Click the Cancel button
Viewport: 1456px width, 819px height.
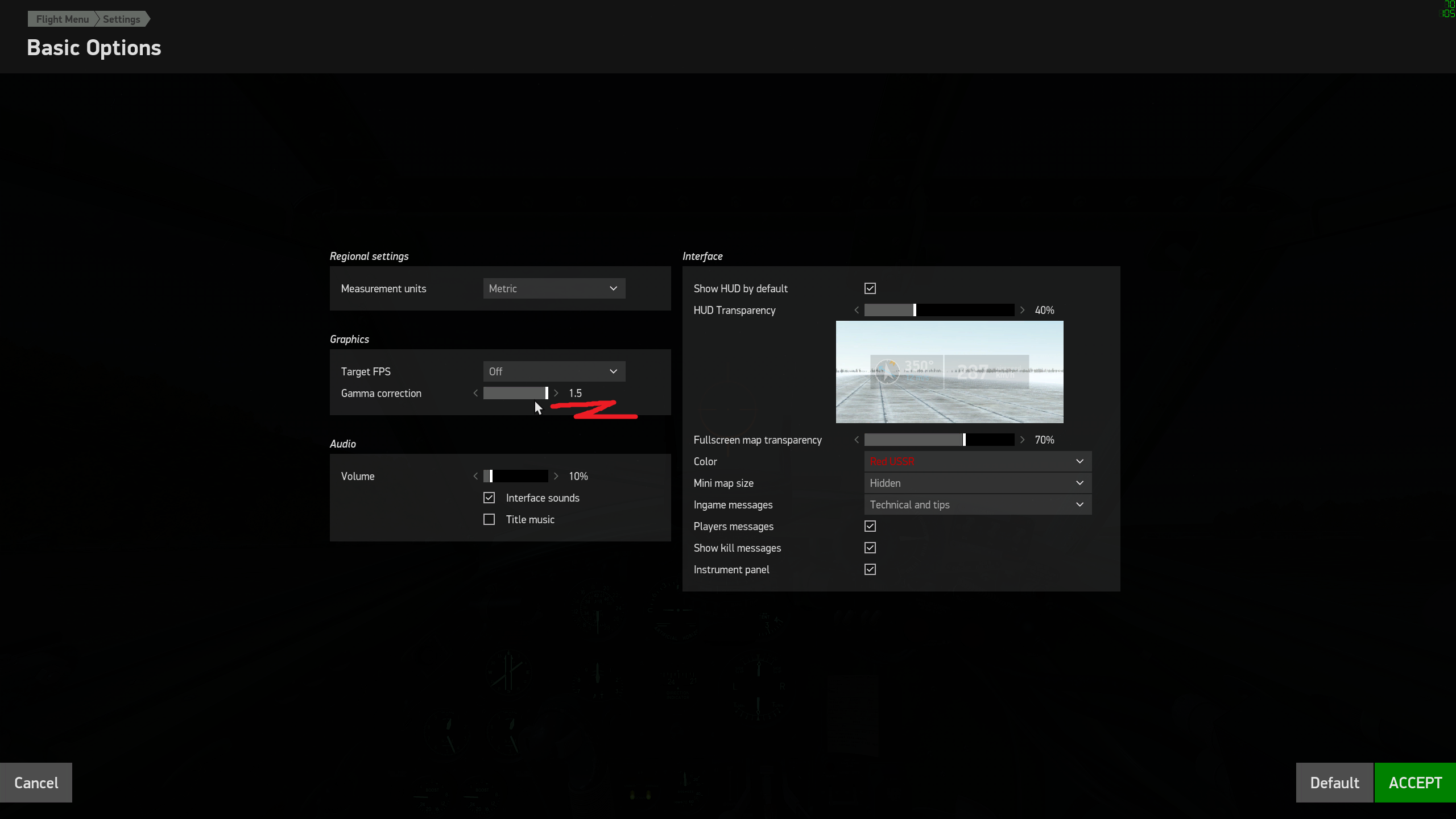tap(36, 783)
